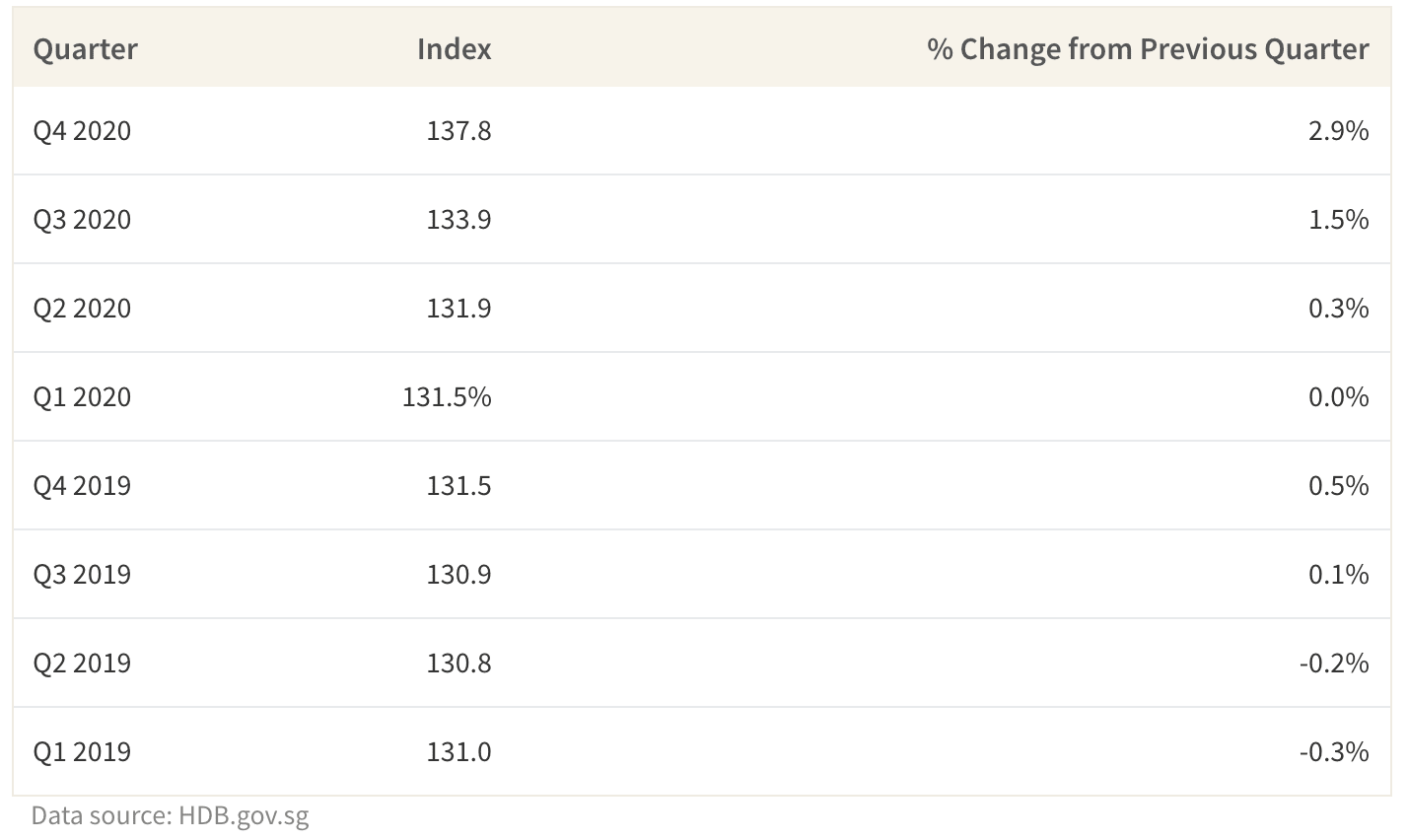This screenshot has width=1408, height=840.
Task: Click the 131.5% index value for Q1 2020
Action: 448,397
